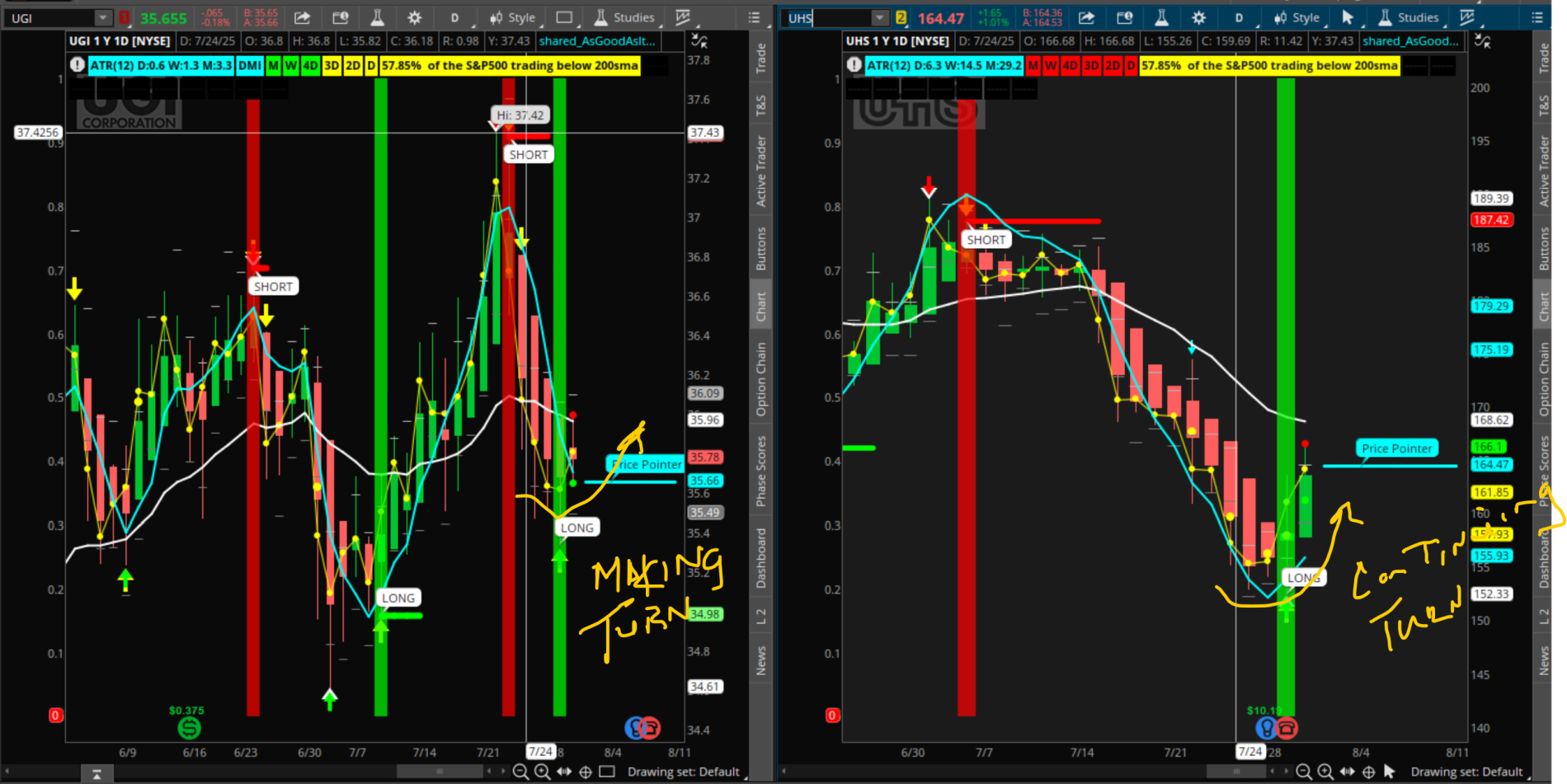Select rectangle drawing tool in UGI toolbar
Viewport: 1567px width, 784px height.
(564, 17)
